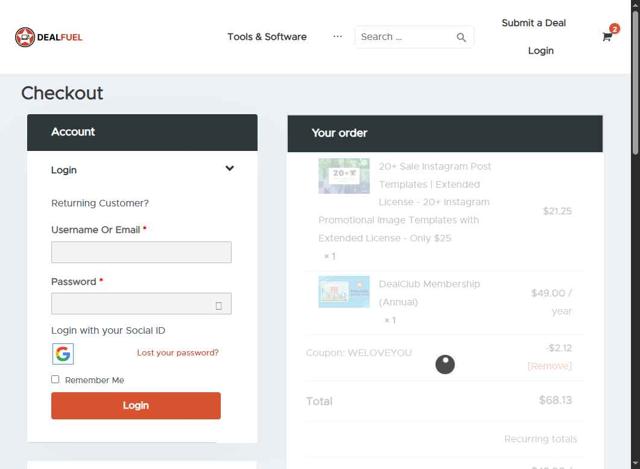Click the Login link in header
Screen dimensions: 640x469
[541, 51]
